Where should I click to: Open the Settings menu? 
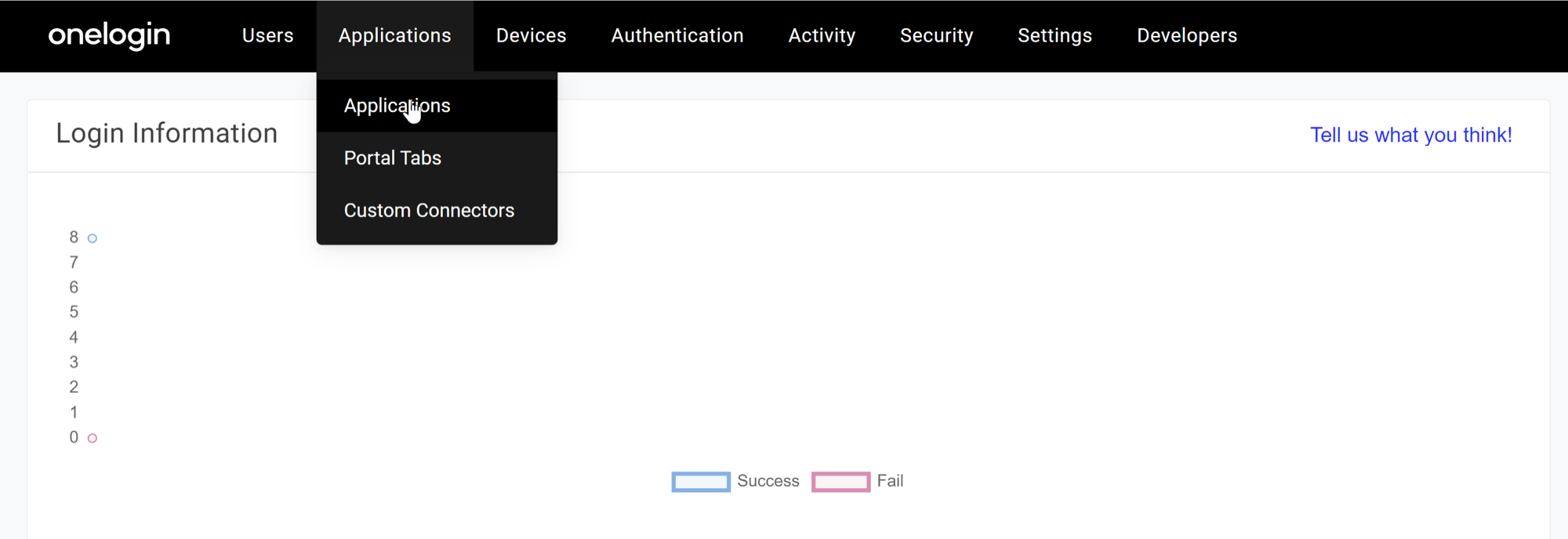tap(1054, 35)
